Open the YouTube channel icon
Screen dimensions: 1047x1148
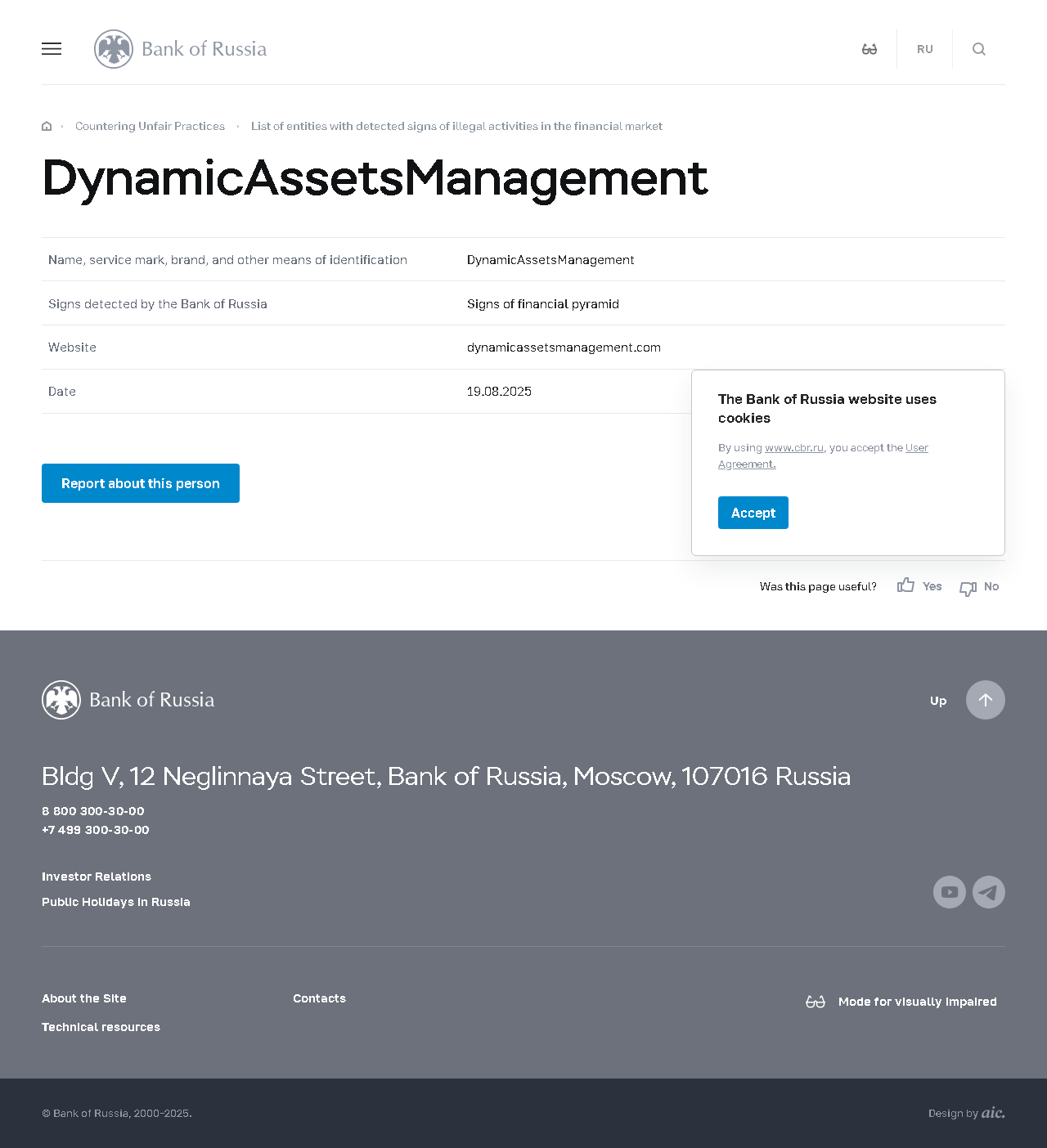(x=949, y=892)
